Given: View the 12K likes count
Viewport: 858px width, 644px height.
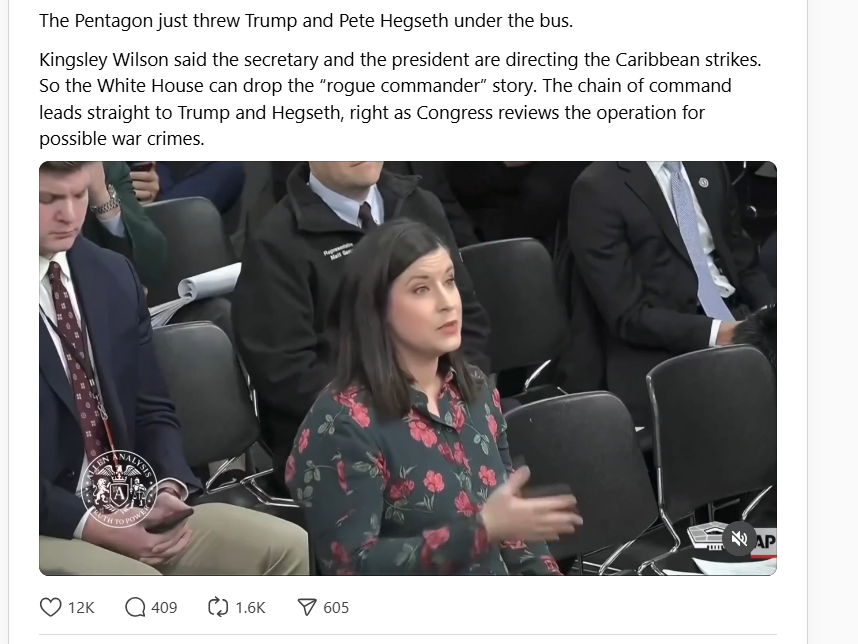Looking at the screenshot, I should (x=82, y=608).
